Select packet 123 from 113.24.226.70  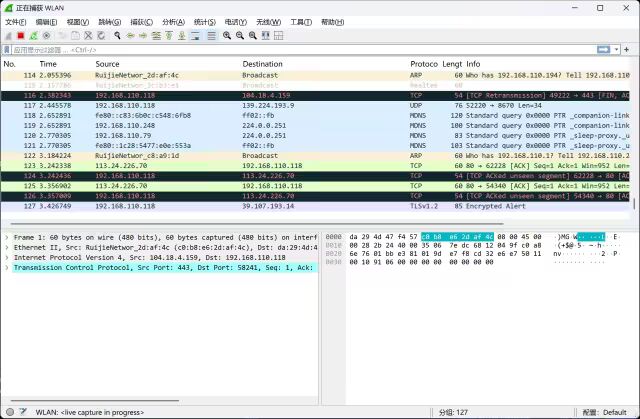pyautogui.click(x=315, y=166)
